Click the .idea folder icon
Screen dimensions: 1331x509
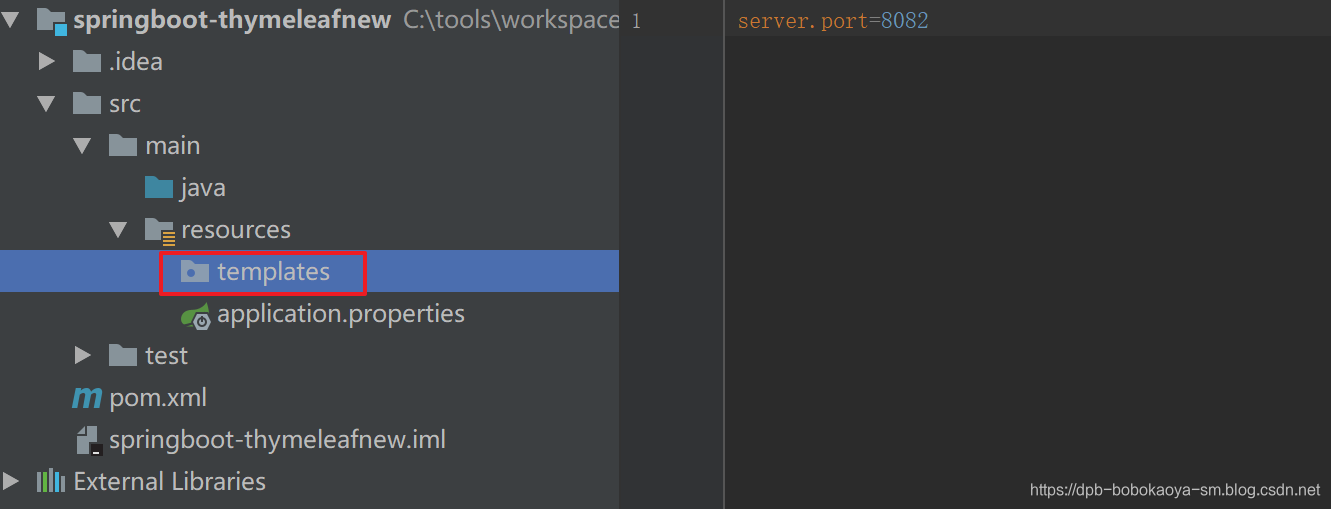(87, 62)
